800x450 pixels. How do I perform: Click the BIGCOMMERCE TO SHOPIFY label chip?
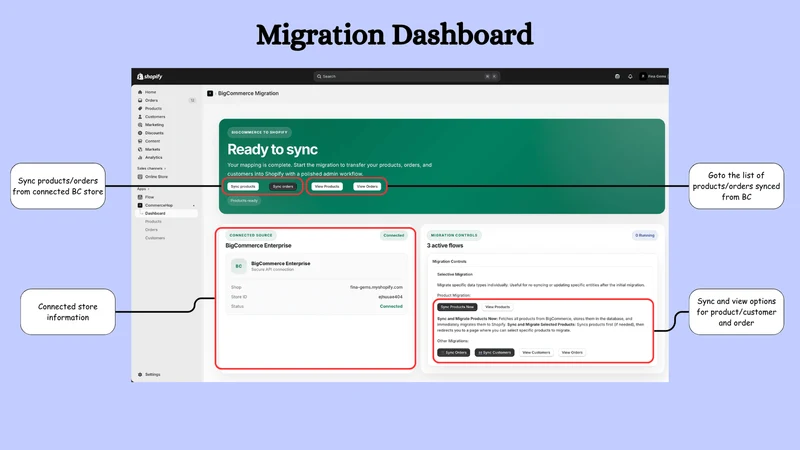point(259,133)
